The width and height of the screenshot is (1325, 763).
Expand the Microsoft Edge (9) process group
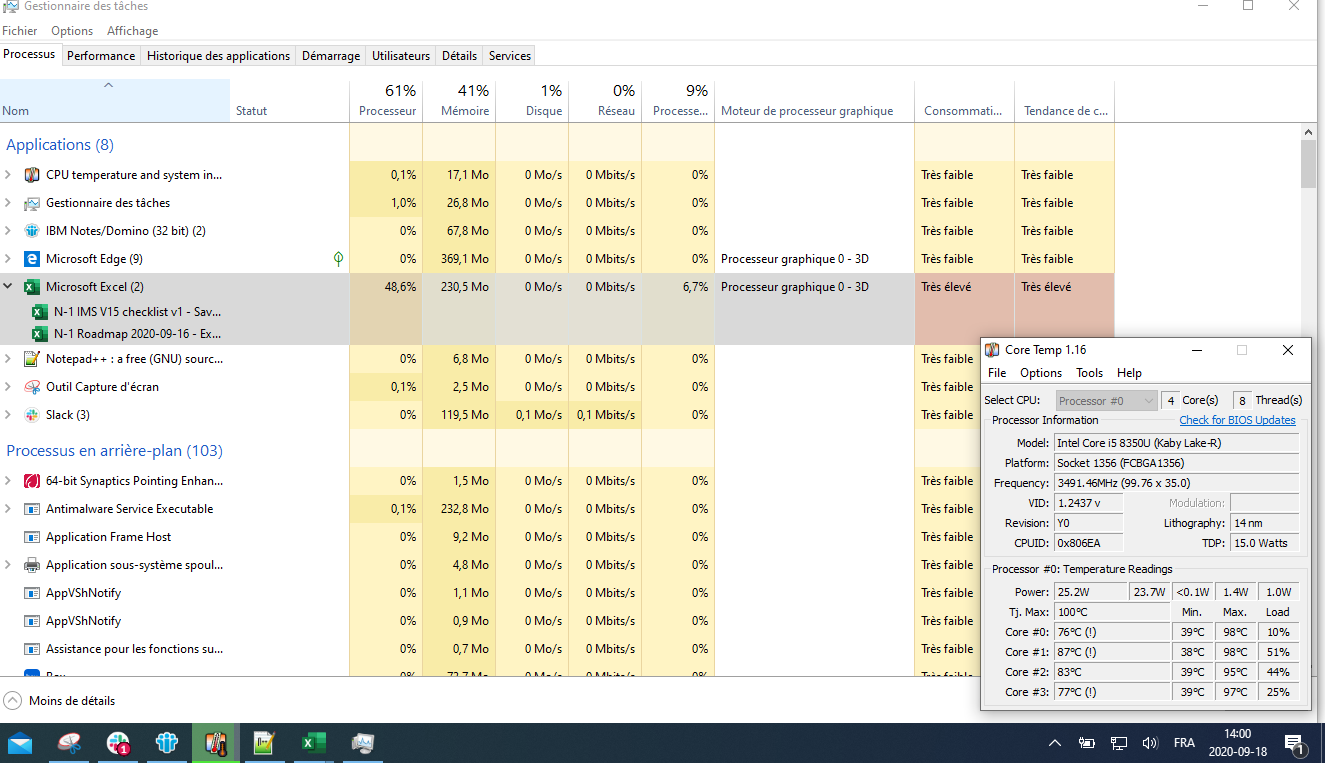pos(8,259)
